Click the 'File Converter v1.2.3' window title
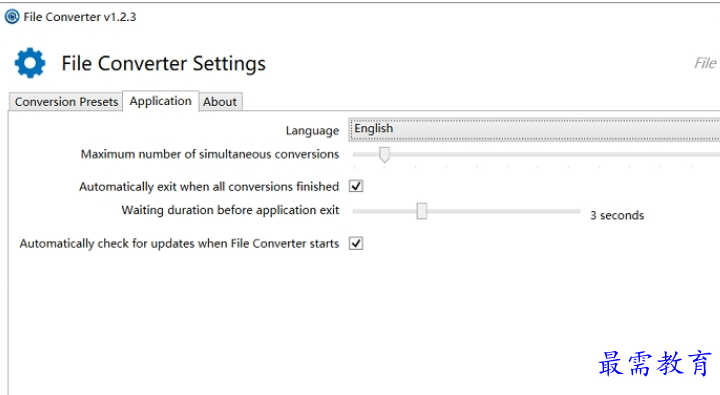 [x=80, y=17]
